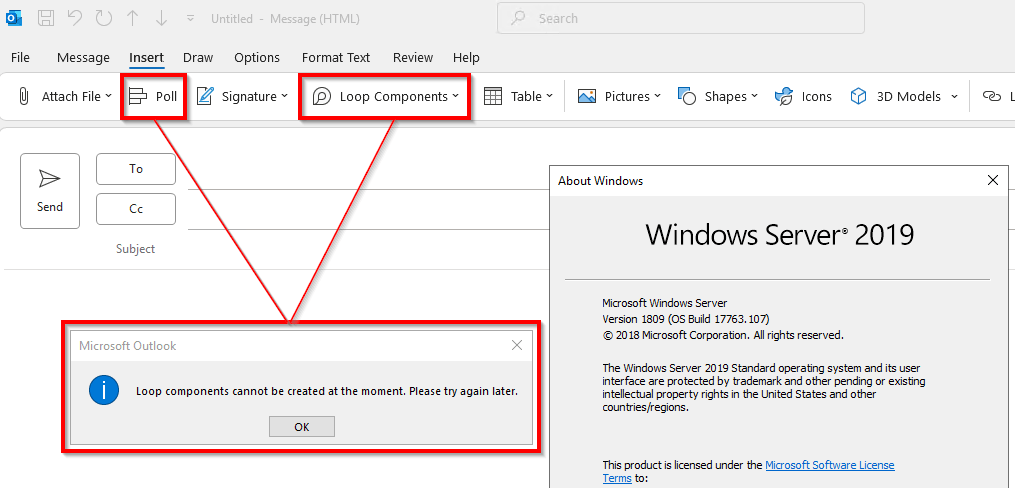The height and width of the screenshot is (488, 1015).
Task: Click the Pictures icon
Action: (586, 96)
